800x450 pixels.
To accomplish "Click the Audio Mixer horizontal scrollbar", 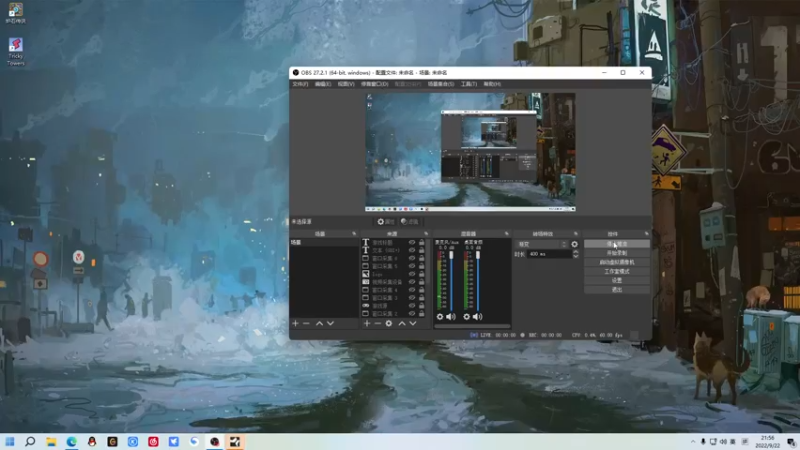I will tap(472, 326).
